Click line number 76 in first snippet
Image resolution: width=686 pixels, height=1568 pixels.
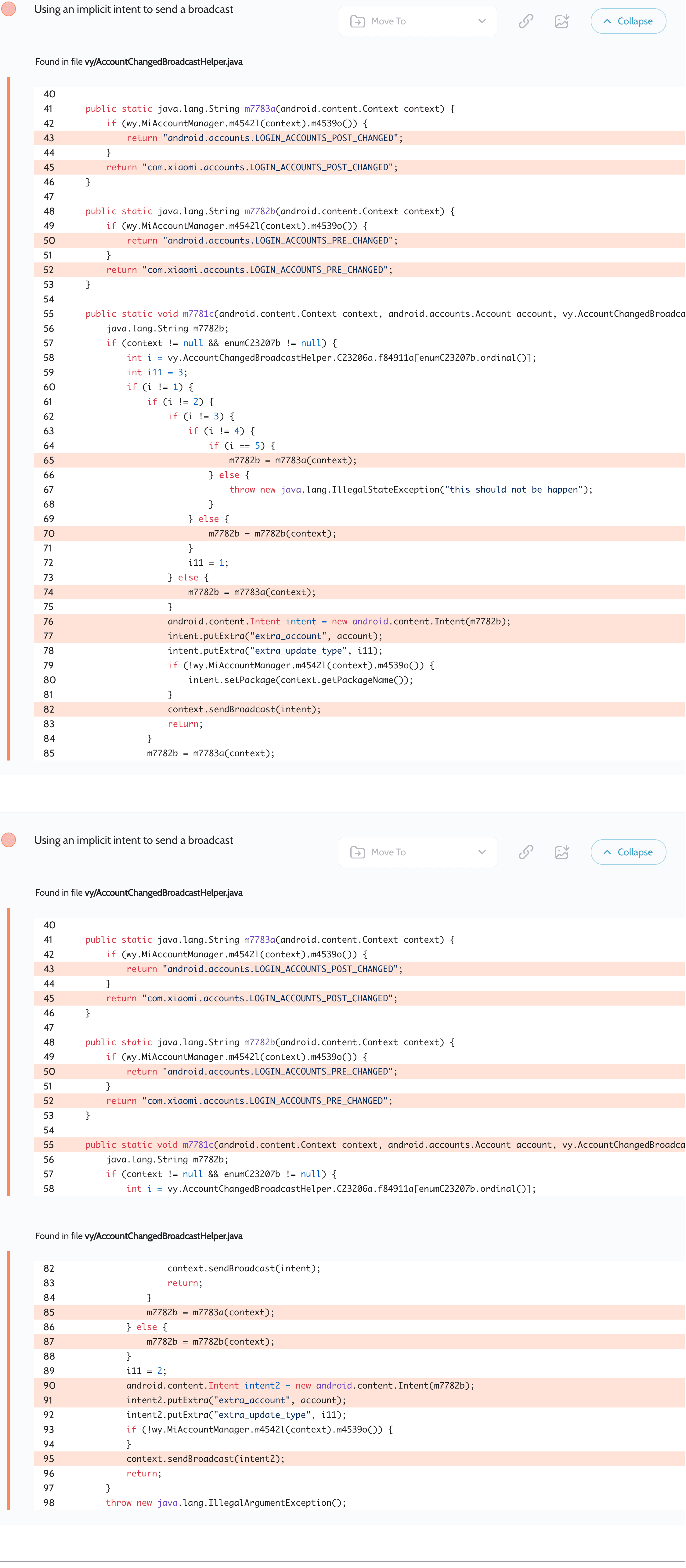tap(49, 621)
